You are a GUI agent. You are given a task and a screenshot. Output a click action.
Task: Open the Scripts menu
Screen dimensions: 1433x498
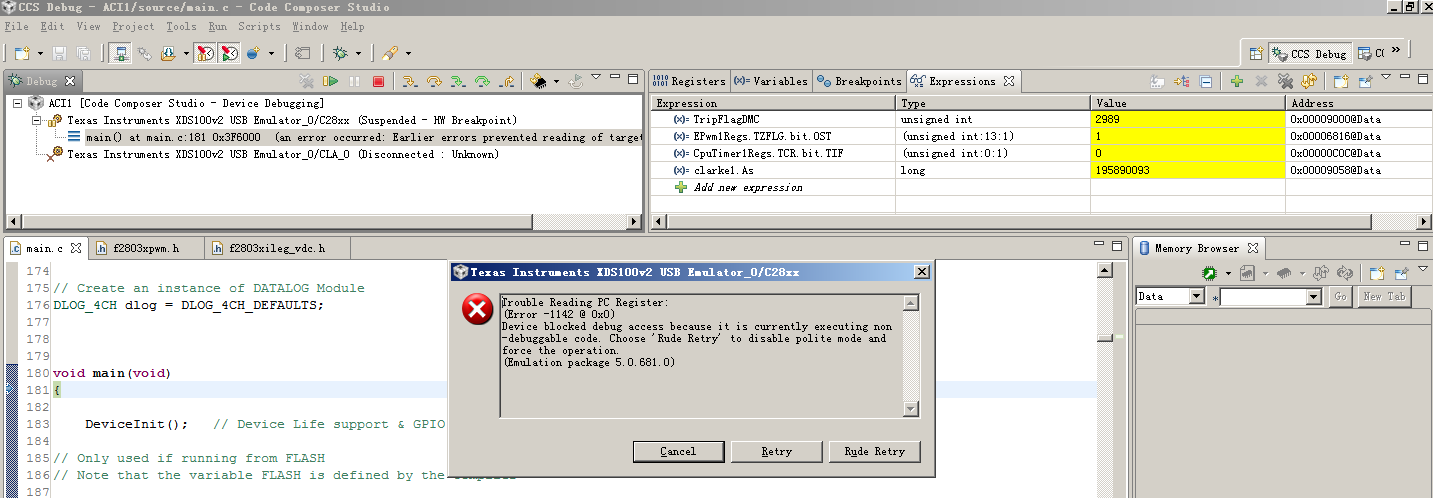[x=259, y=26]
